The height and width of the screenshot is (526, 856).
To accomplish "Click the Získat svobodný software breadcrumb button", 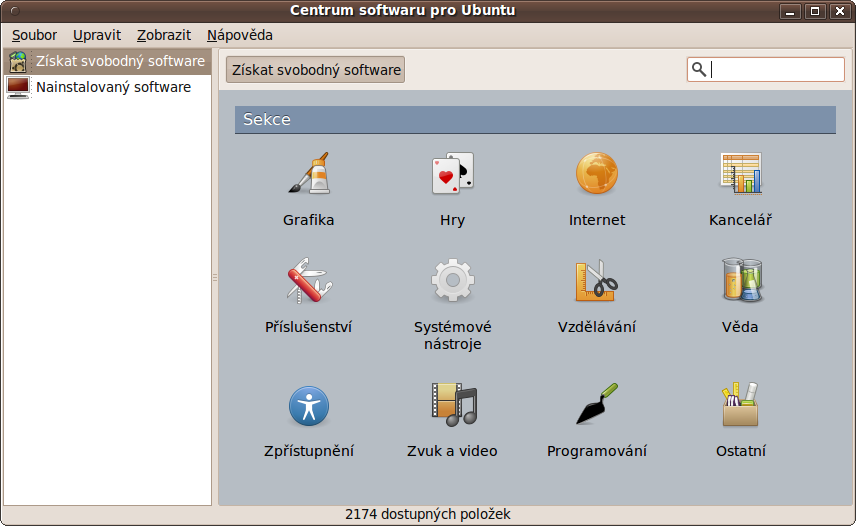I will [x=316, y=70].
